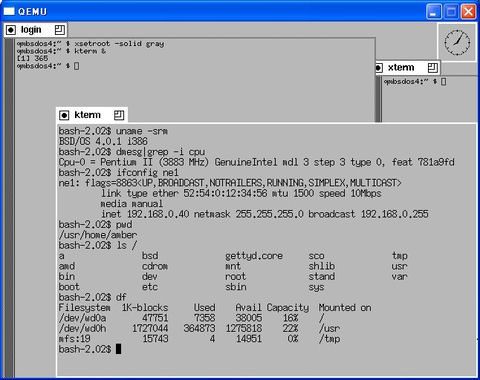
Task: Click the 'ne1: flags=8863' line
Action: point(230,183)
